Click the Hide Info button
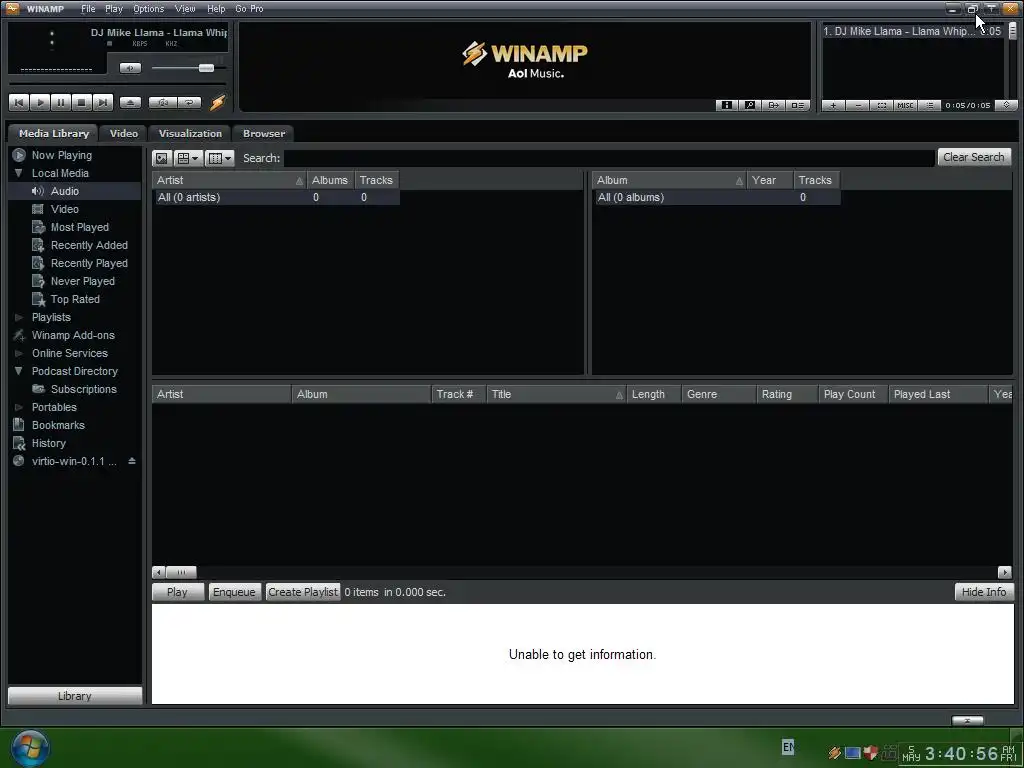This screenshot has width=1024, height=768. point(984,592)
